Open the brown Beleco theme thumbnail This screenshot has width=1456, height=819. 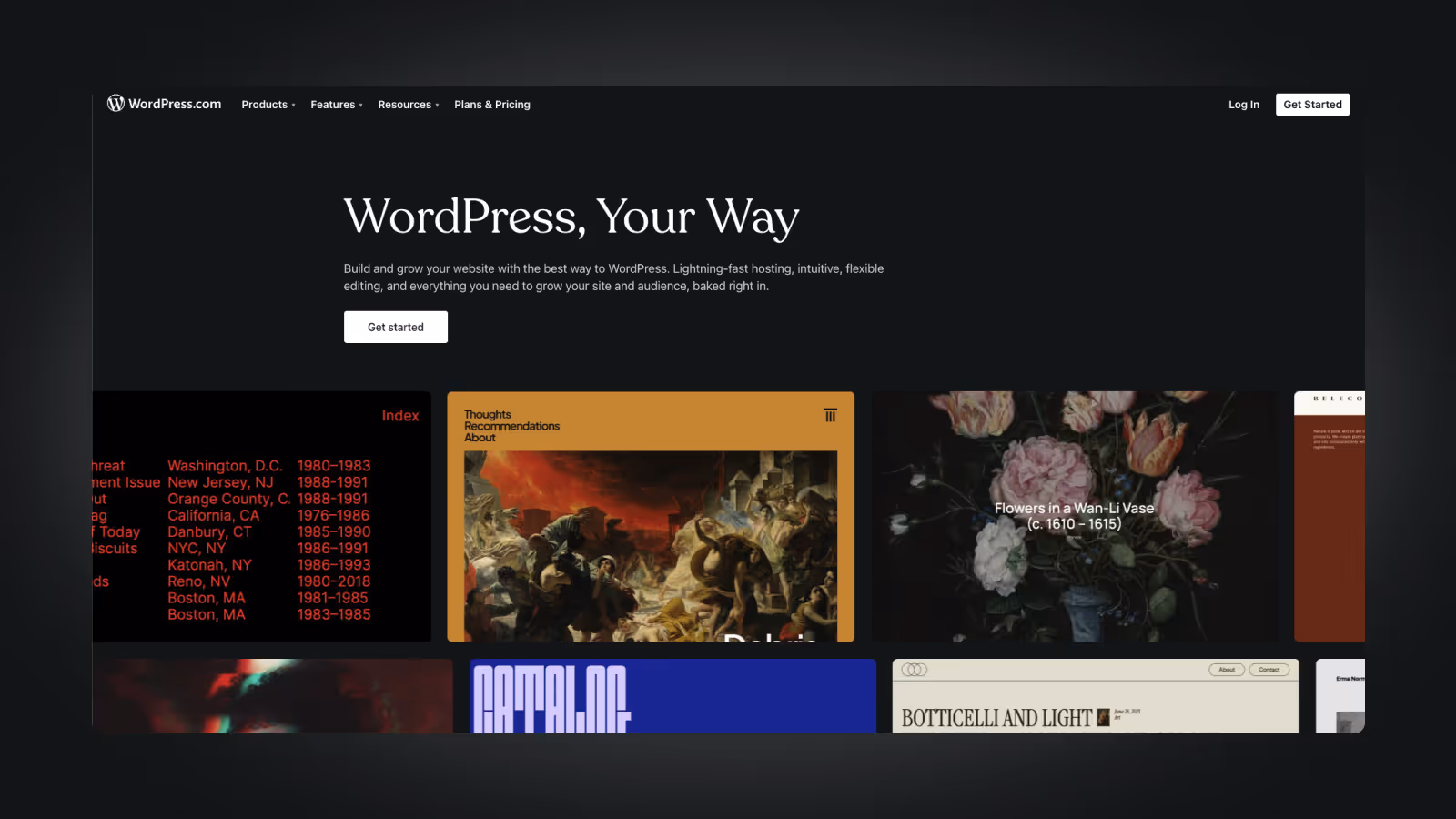pos(1330,517)
